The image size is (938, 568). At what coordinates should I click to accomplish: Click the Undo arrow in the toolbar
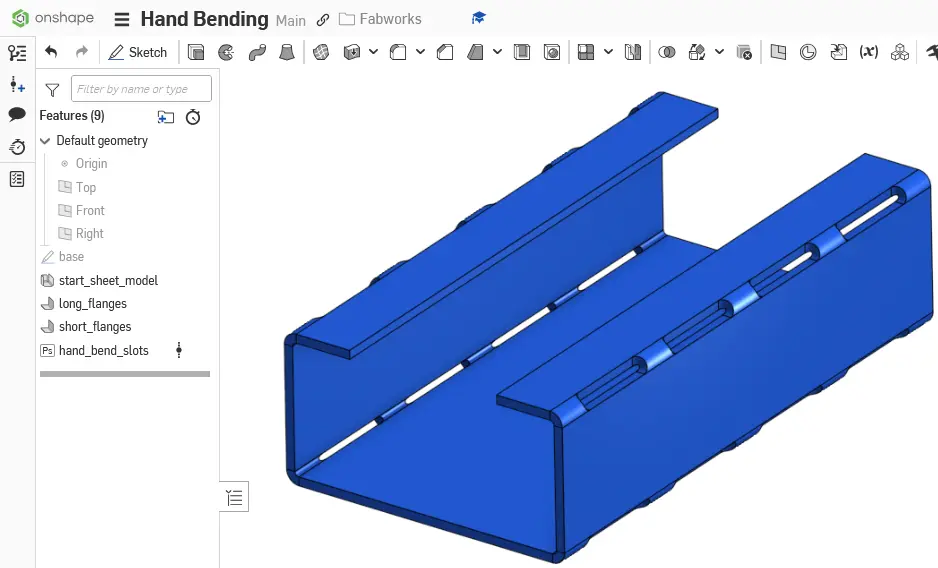pyautogui.click(x=51, y=52)
